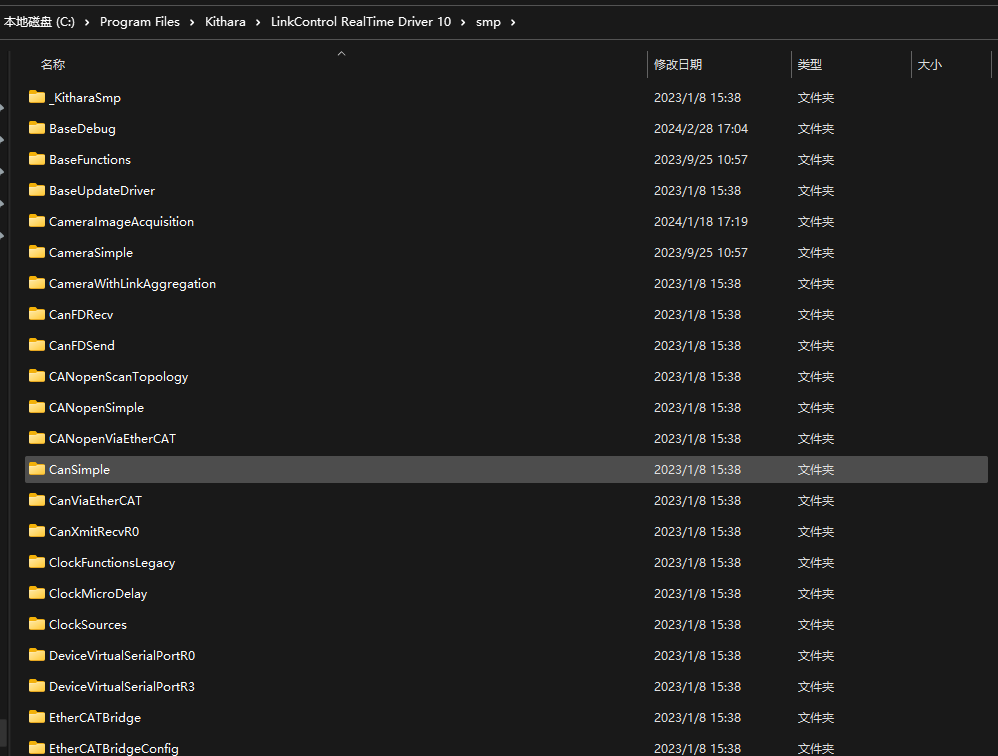Click the _KitharaSmp folder icon
Viewport: 998px width, 756px height.
coord(37,97)
